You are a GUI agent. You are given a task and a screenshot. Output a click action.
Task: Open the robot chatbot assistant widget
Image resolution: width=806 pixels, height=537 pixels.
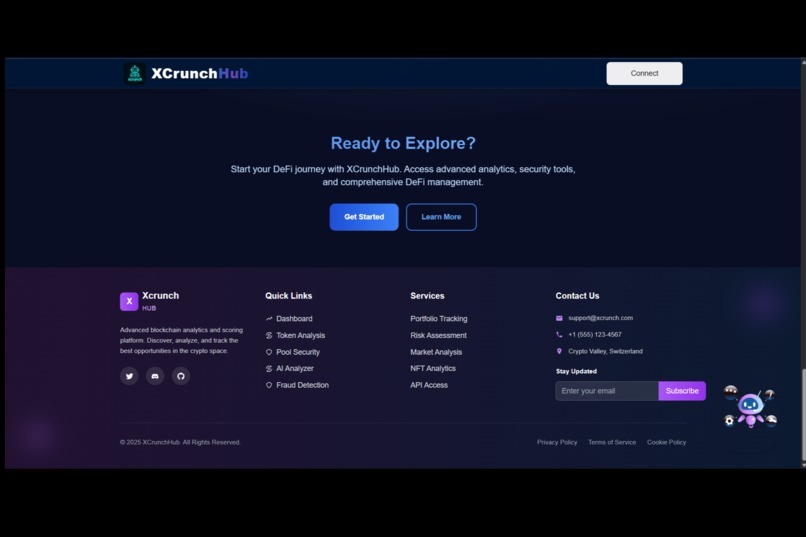click(750, 407)
